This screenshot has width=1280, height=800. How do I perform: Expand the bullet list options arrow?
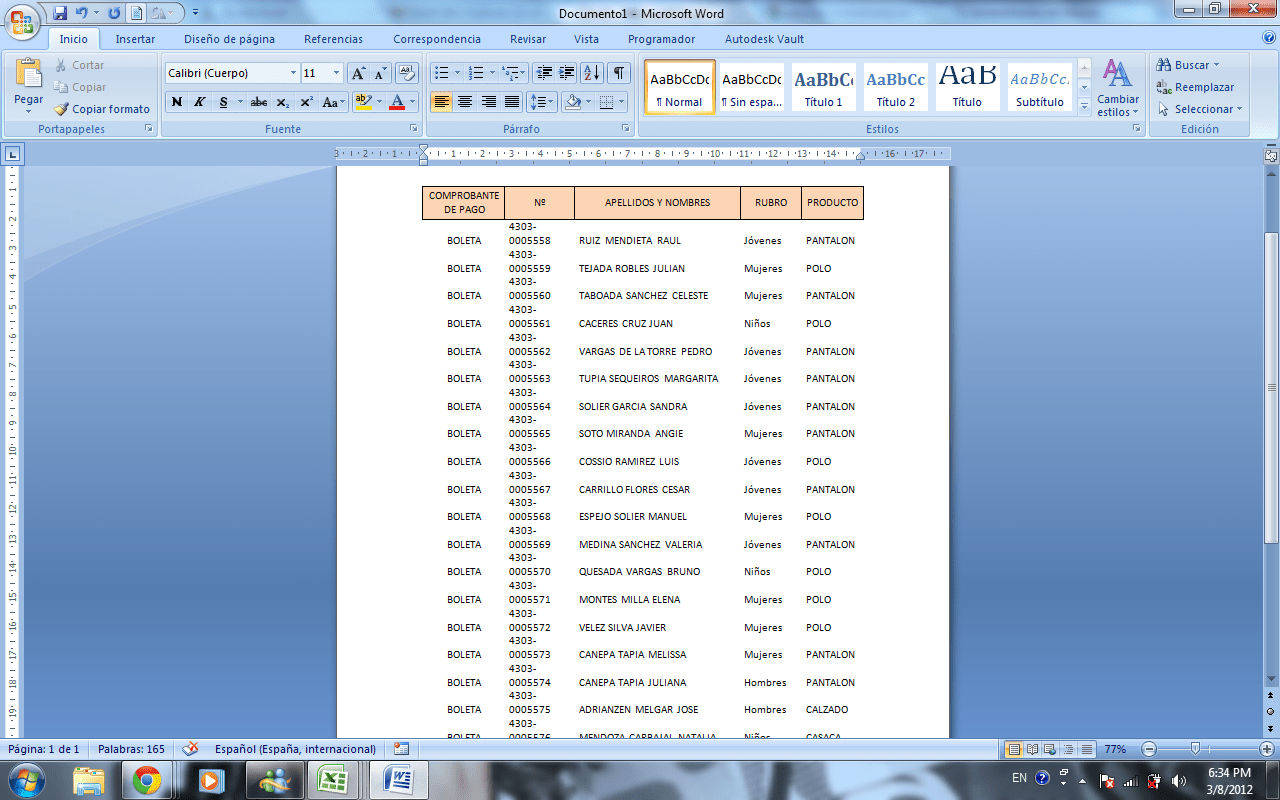coord(455,73)
